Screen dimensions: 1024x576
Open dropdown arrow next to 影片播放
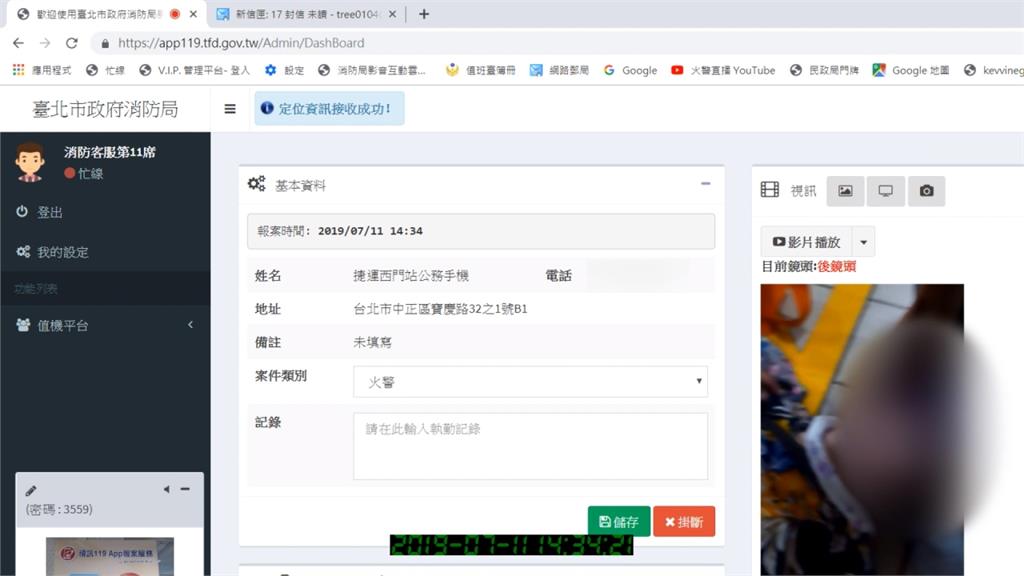click(x=863, y=242)
